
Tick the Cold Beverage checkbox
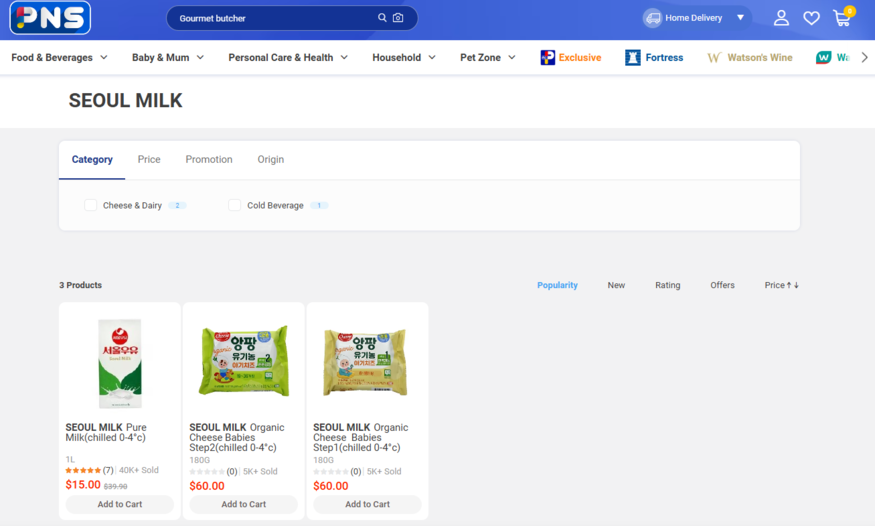coord(234,205)
